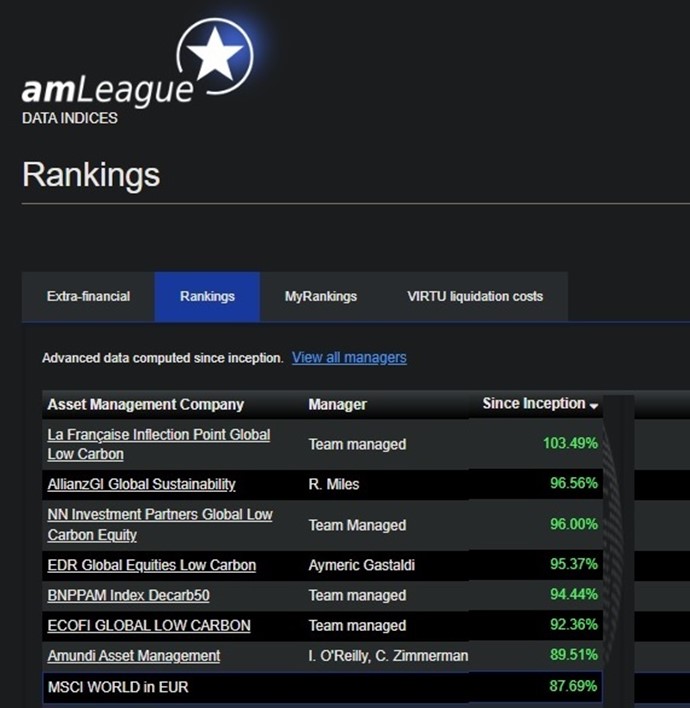This screenshot has height=708, width=690.
Task: Click the 94.44% performance value
Action: [574, 595]
